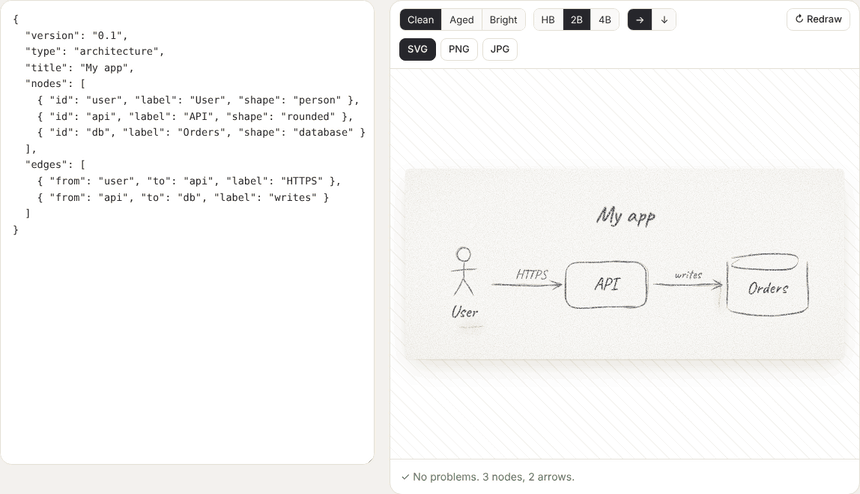The image size is (860, 494).
Task: Click the User stick figure in diagram
Action: click(x=464, y=272)
